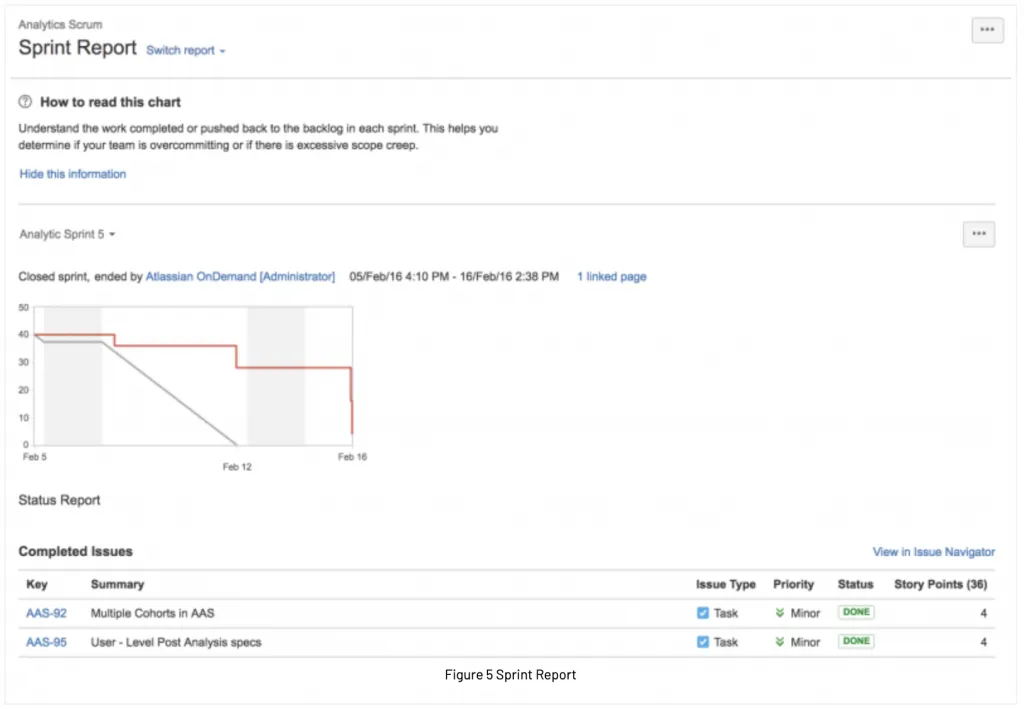Expand the Analytic Sprint 5 selector
The image size is (1024, 709).
tap(67, 234)
